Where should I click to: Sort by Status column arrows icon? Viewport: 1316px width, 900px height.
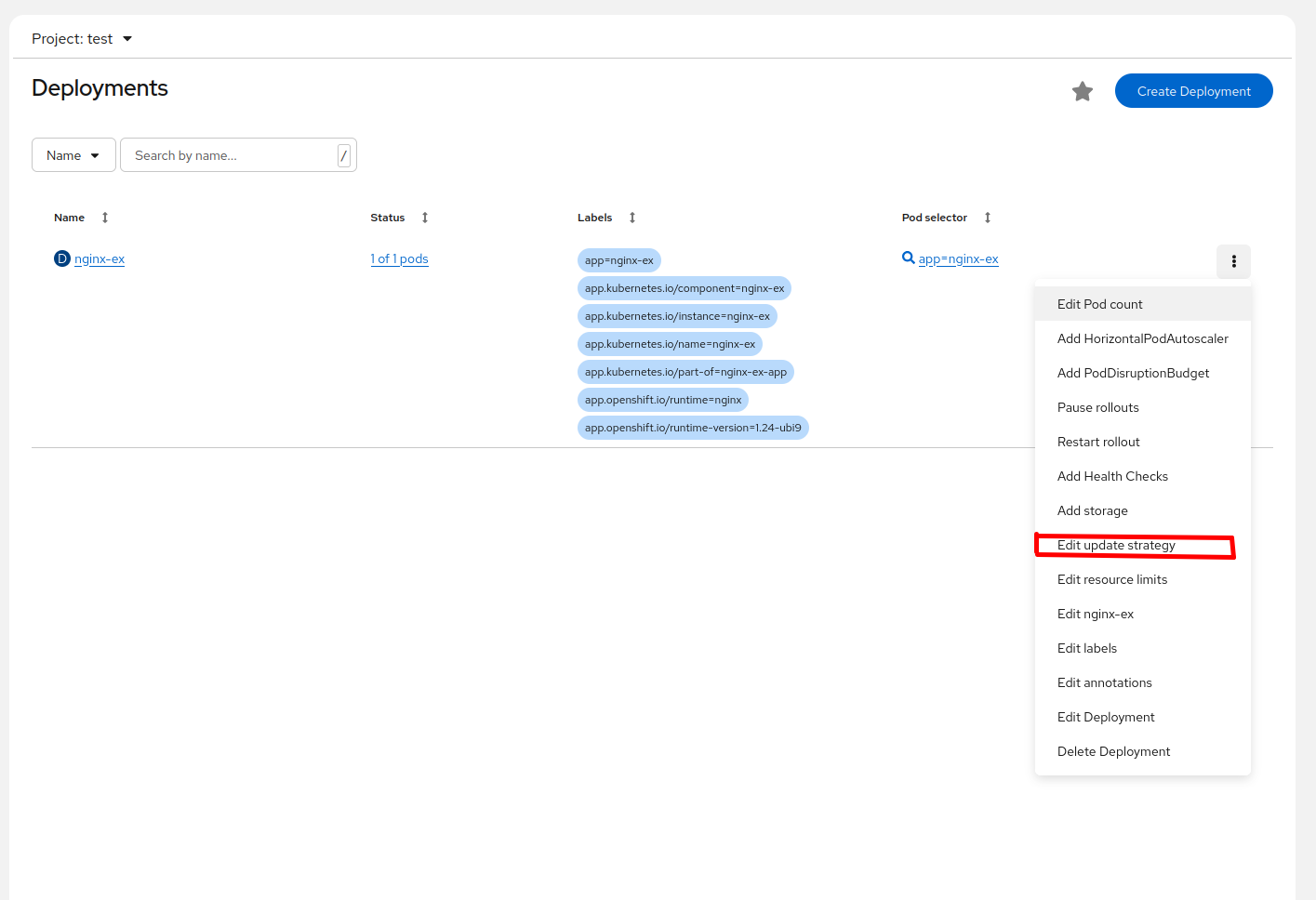tap(425, 218)
